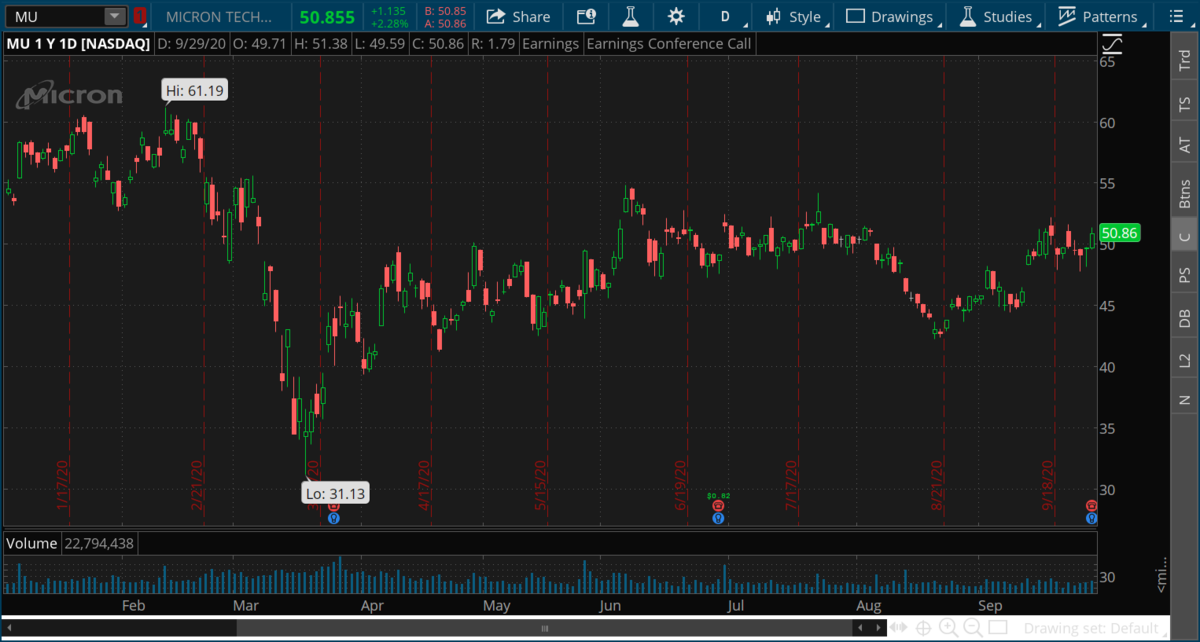Click the flask icon beside Share

[x=630, y=16]
